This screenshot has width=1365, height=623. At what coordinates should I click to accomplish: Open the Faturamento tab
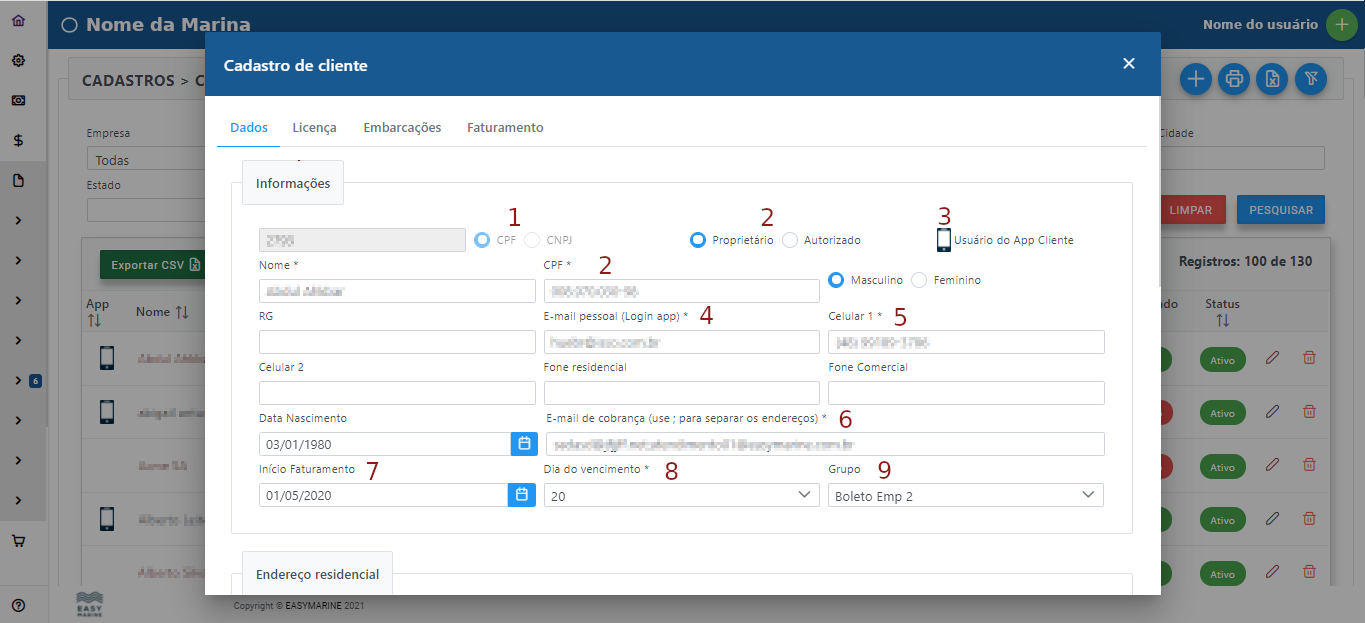coord(505,128)
